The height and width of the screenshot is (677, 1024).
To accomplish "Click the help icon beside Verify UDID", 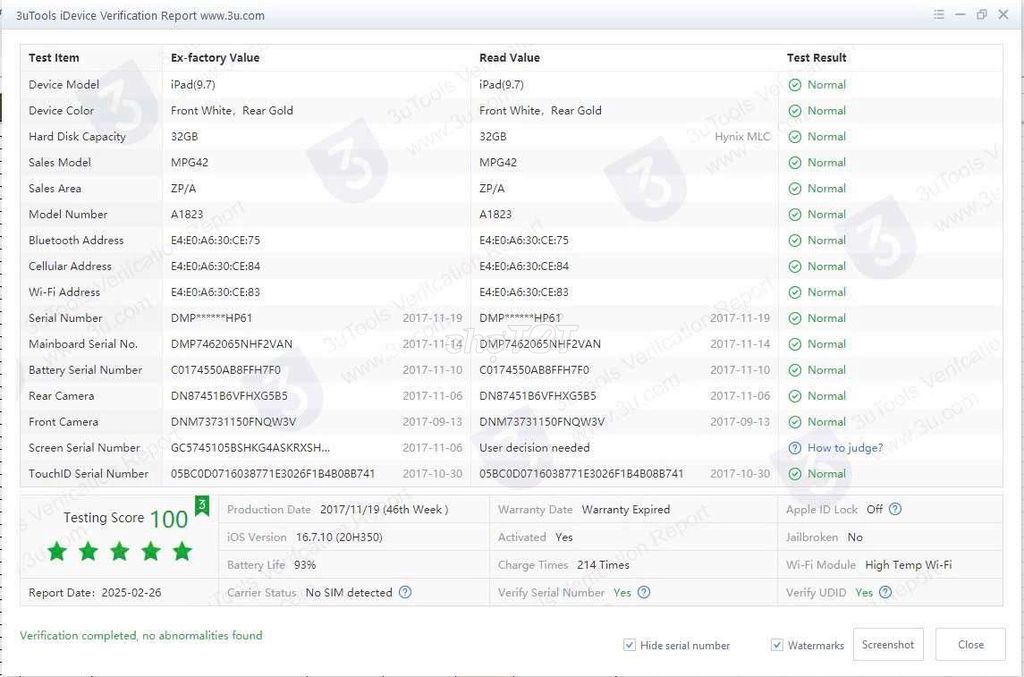I will (x=885, y=592).
